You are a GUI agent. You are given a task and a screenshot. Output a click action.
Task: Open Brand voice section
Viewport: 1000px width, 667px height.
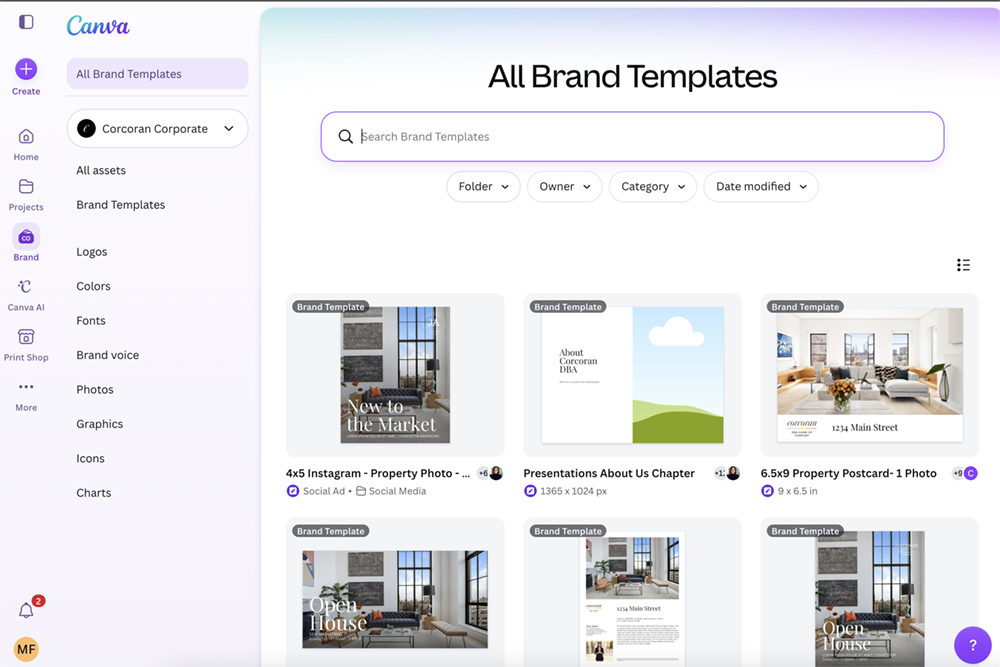pos(108,355)
